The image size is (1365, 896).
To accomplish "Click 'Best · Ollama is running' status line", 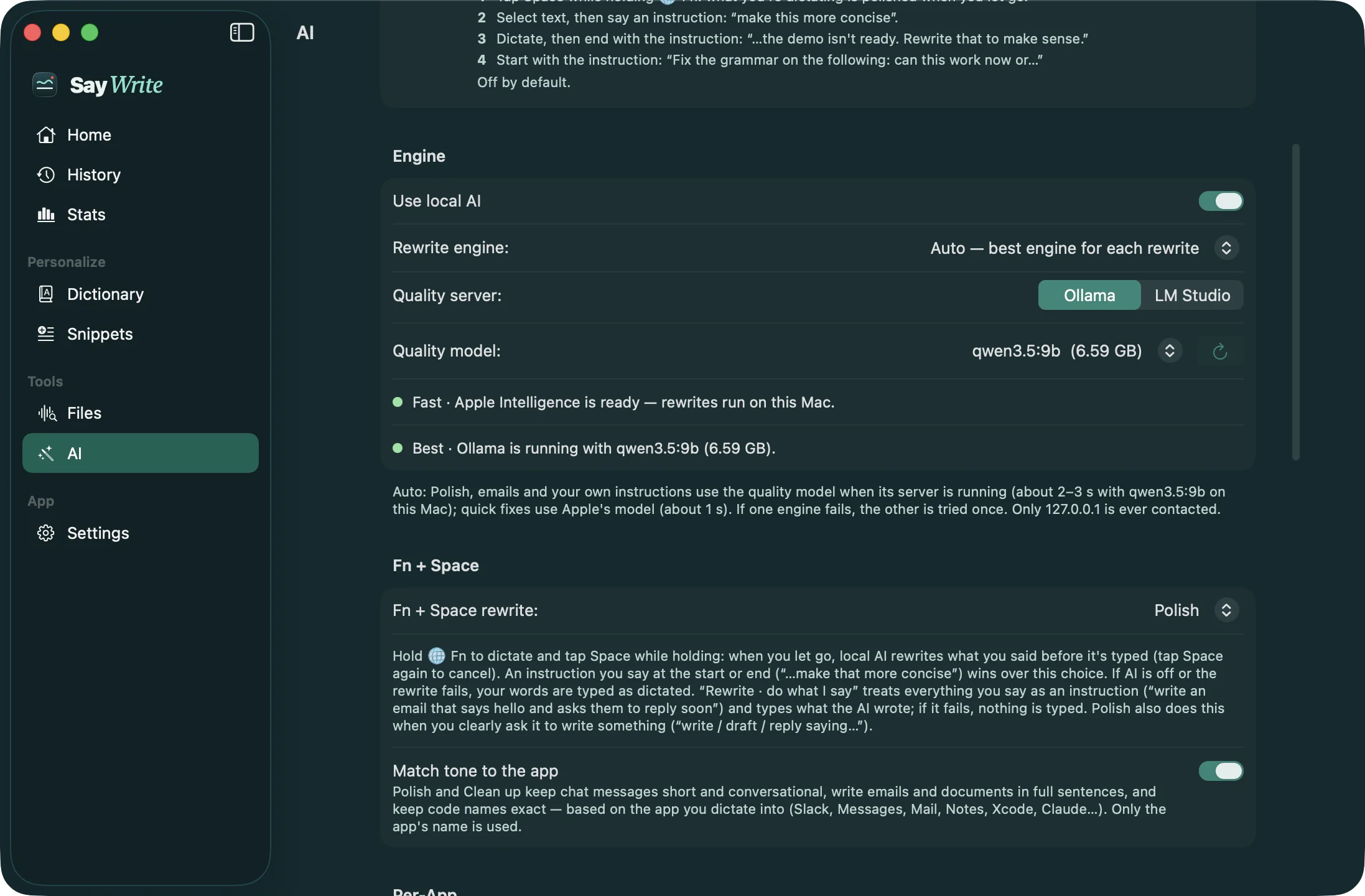I will (594, 449).
